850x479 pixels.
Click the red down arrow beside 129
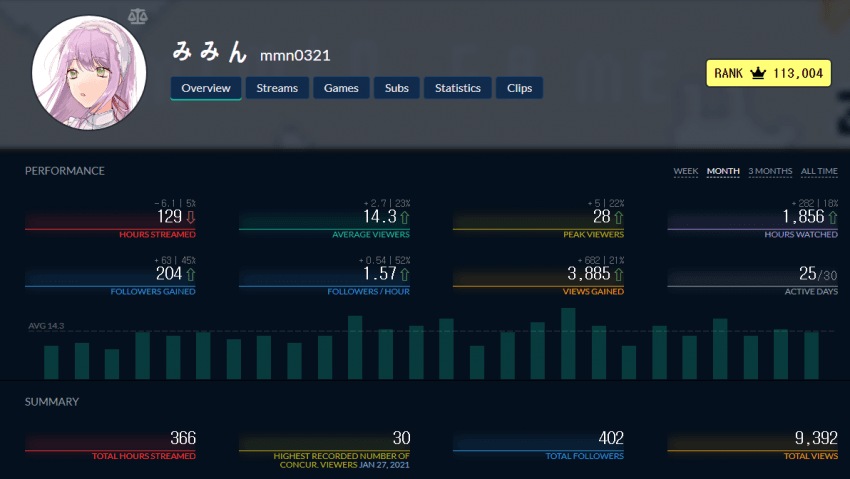click(x=191, y=218)
